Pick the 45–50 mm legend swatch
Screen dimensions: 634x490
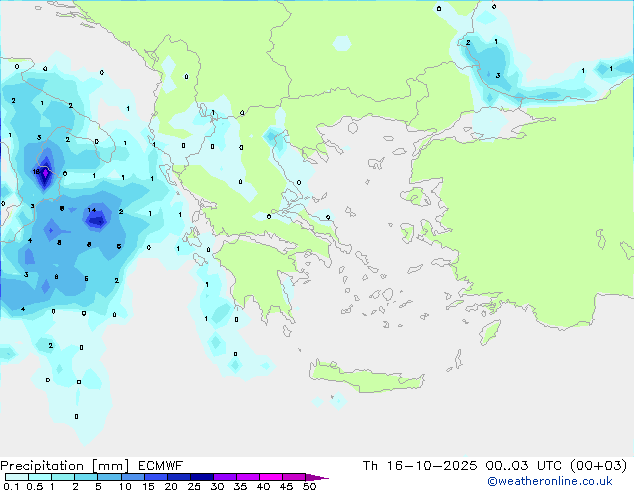point(294,477)
